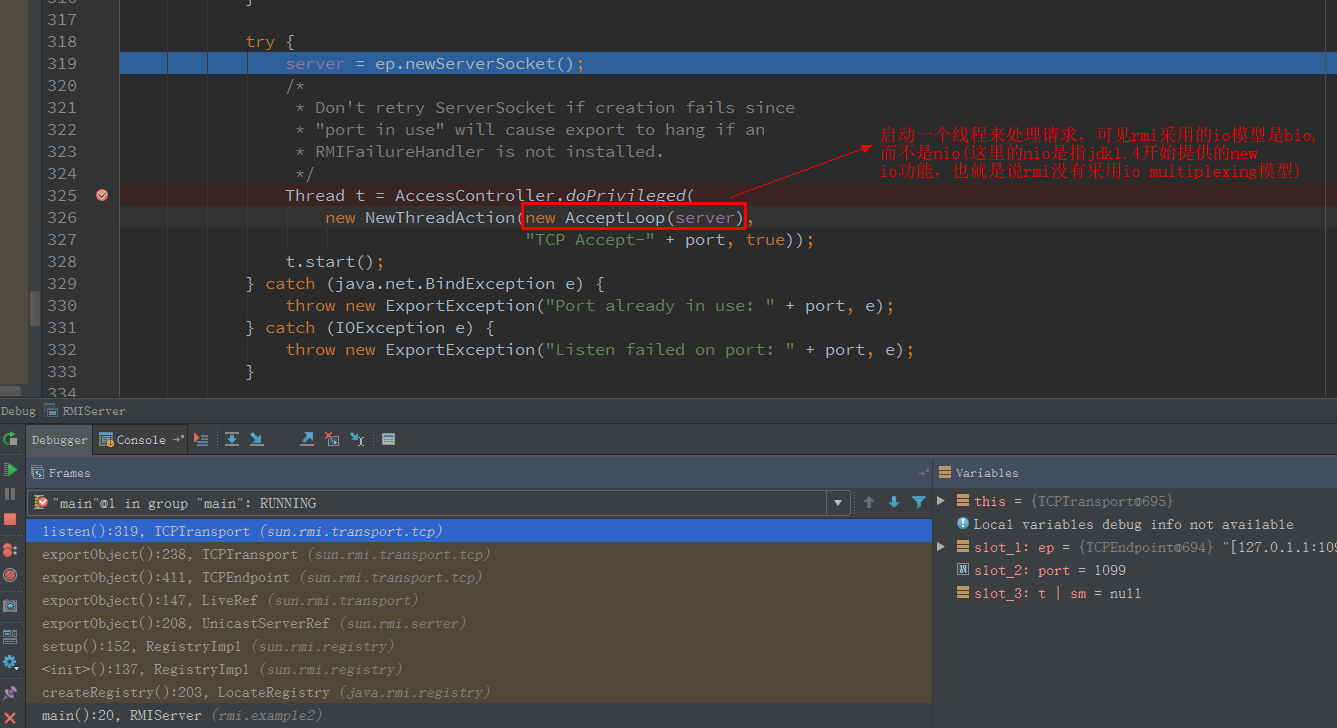The width and height of the screenshot is (1337, 728).
Task: Resume program with green play icon
Action: tap(10, 469)
